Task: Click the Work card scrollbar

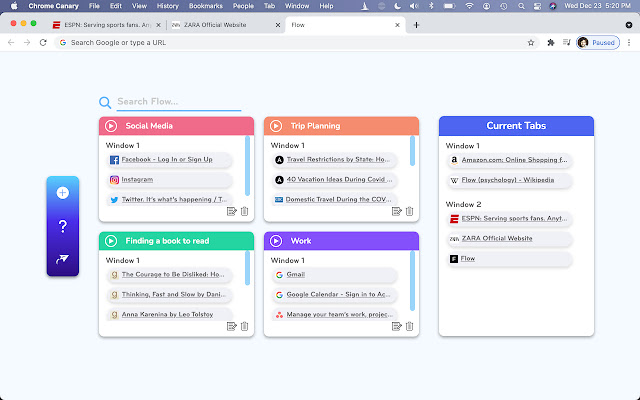Action: [412, 281]
